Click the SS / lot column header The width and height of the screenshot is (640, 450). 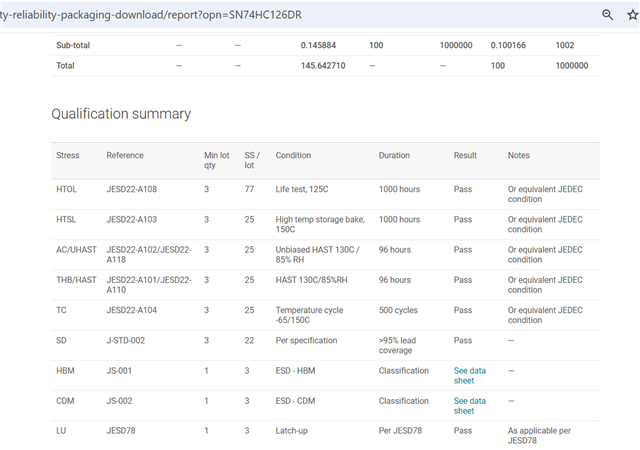coord(252,160)
